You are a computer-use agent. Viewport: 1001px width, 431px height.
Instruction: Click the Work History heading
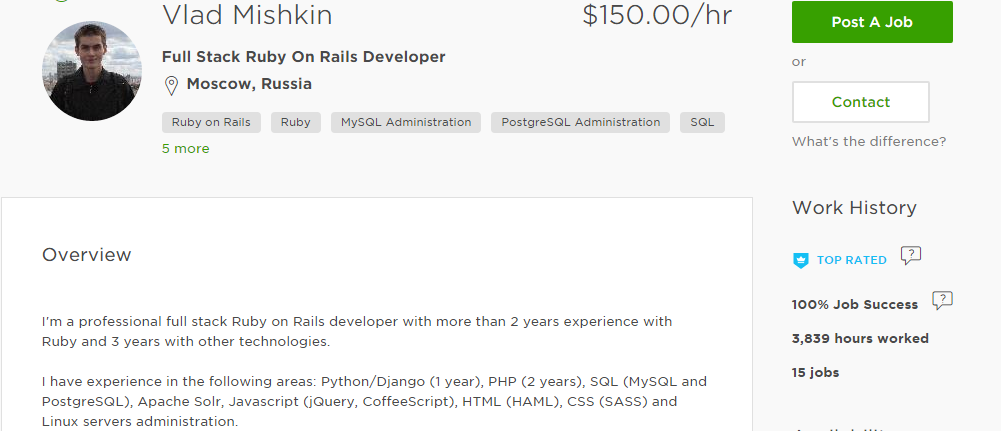(x=854, y=208)
